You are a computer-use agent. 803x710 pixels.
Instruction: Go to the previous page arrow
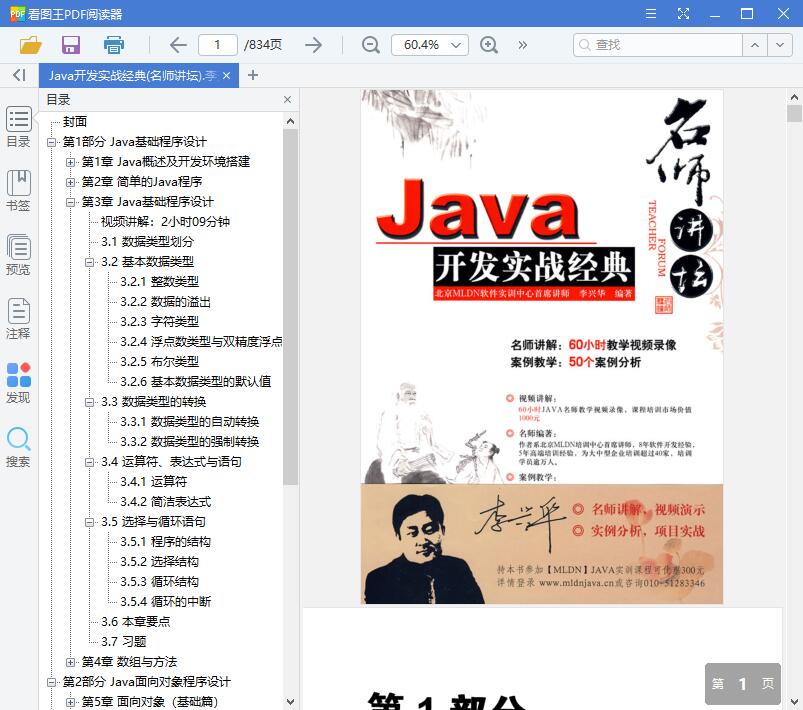[178, 45]
